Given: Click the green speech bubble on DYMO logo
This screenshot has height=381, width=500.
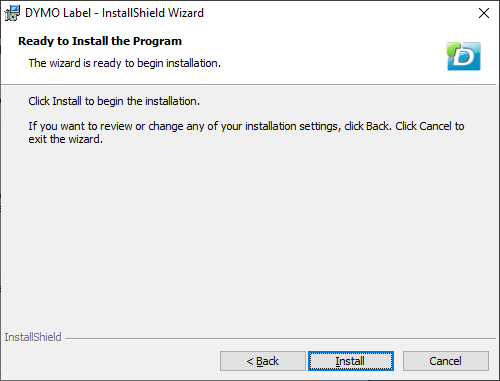Looking at the screenshot, I should pyautogui.click(x=453, y=49).
